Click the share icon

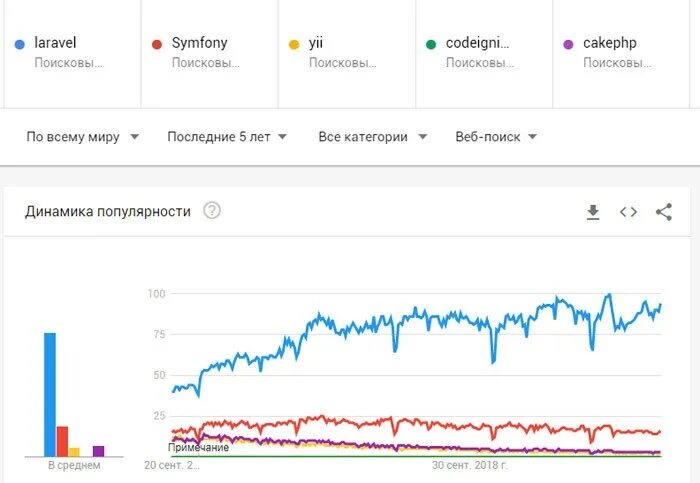click(x=663, y=212)
